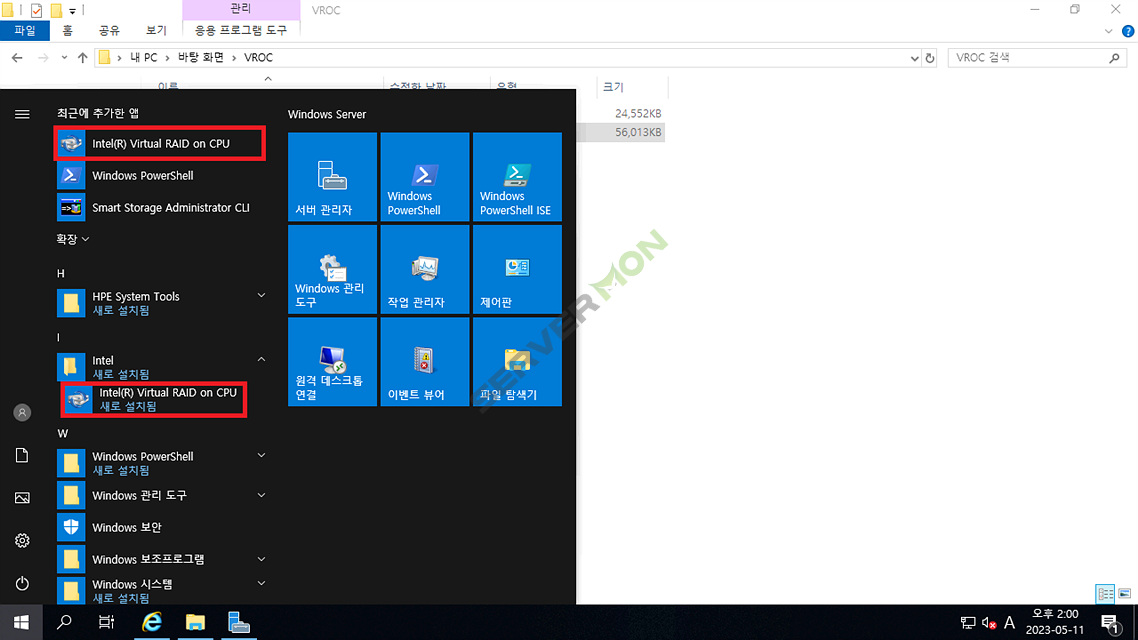Open network icon in system tray
1138x640 pixels.
click(x=967, y=623)
